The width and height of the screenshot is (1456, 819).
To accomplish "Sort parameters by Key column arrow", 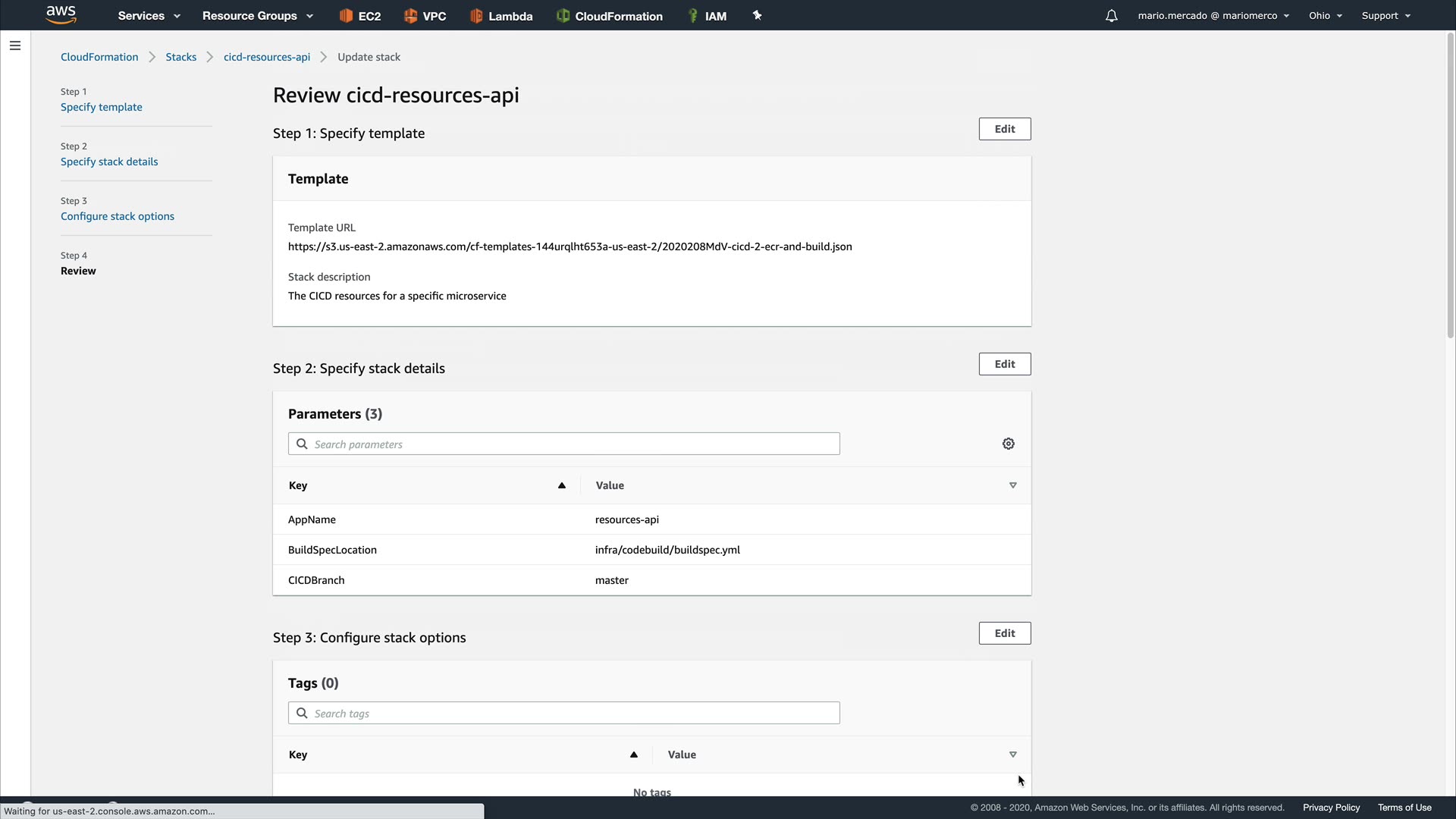I will [x=562, y=485].
